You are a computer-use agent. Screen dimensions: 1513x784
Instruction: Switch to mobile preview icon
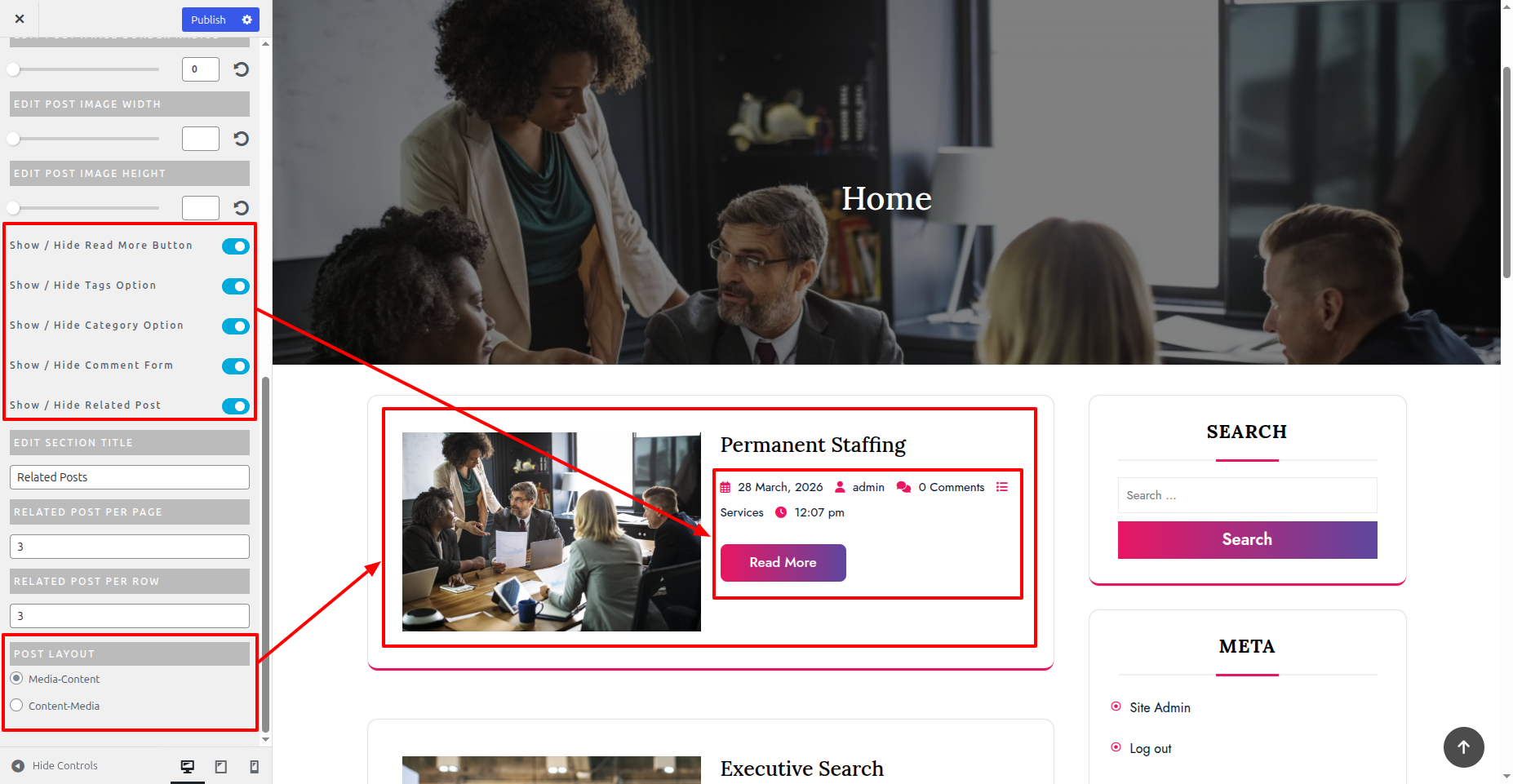coord(255,766)
